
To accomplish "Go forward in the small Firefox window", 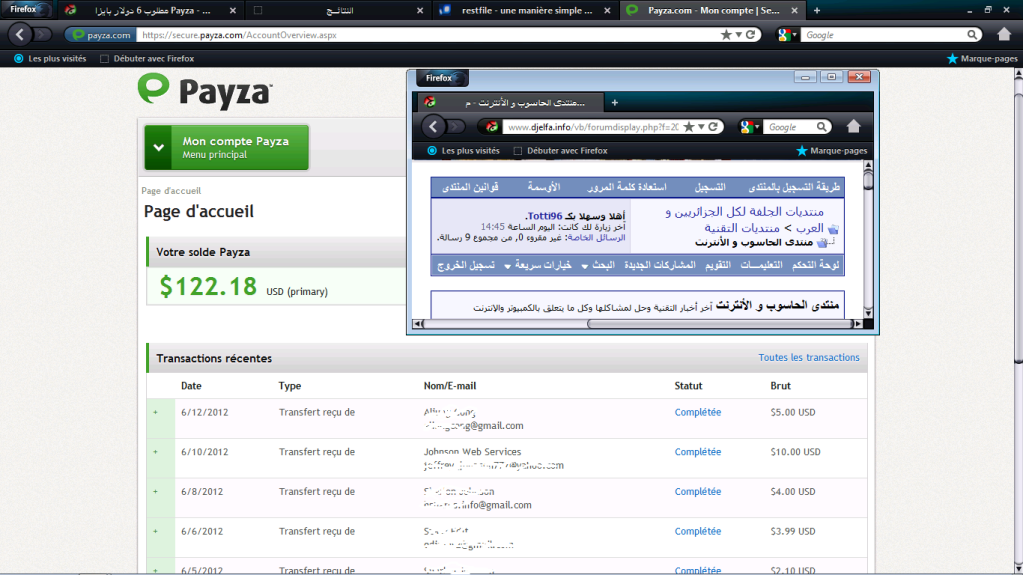I will point(456,127).
